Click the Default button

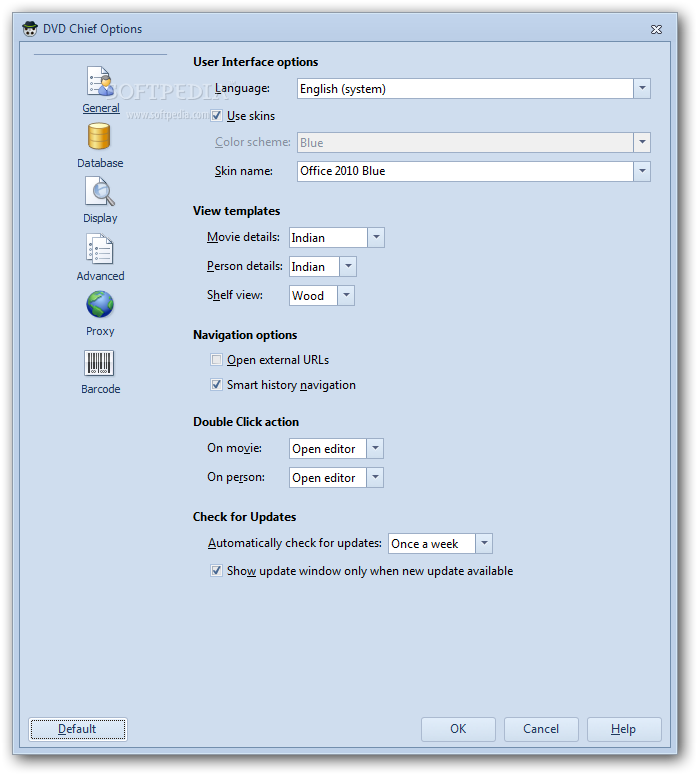coord(78,729)
